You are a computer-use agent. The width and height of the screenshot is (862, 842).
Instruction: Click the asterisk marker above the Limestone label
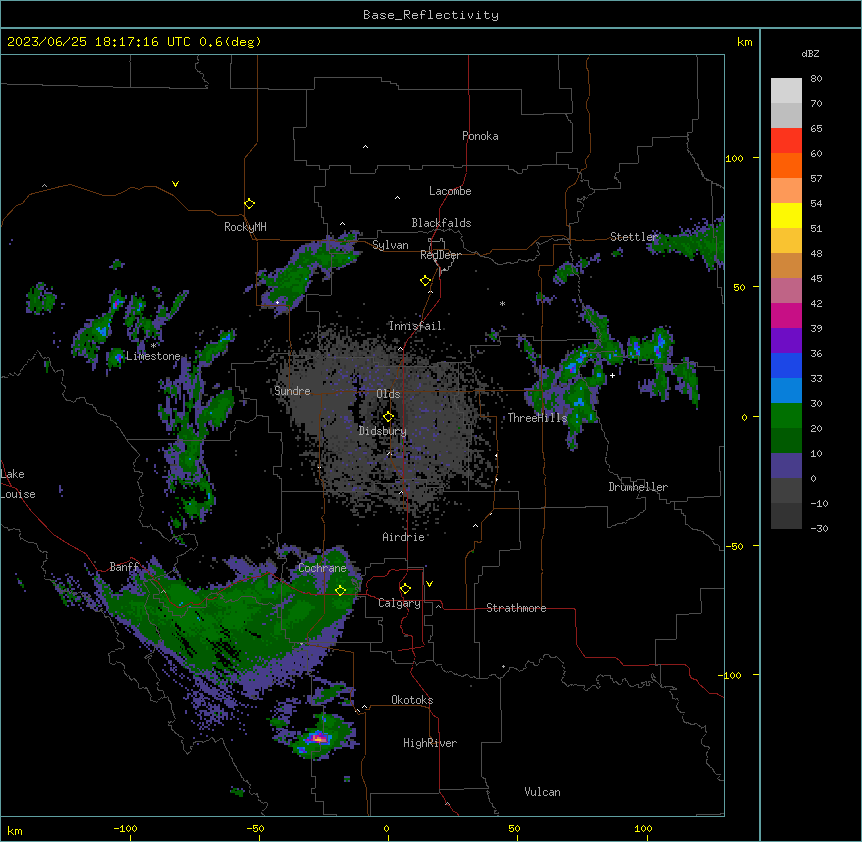153,346
